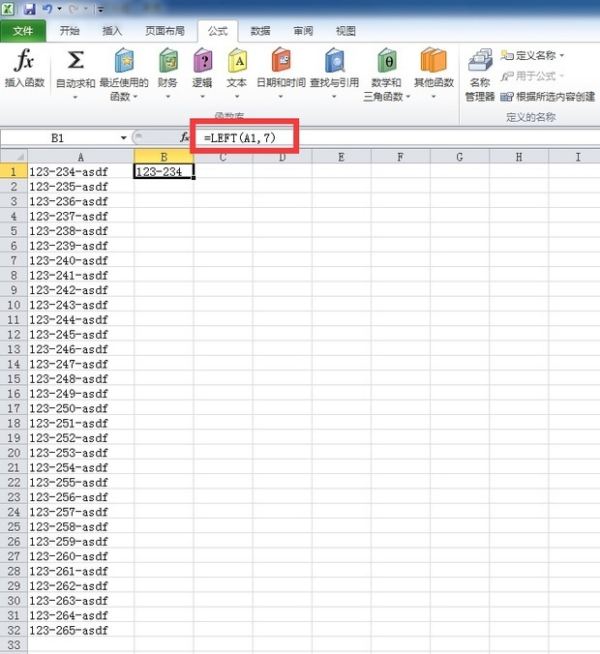
Task: Open the Financial (财务) functions icon
Action: (168, 60)
